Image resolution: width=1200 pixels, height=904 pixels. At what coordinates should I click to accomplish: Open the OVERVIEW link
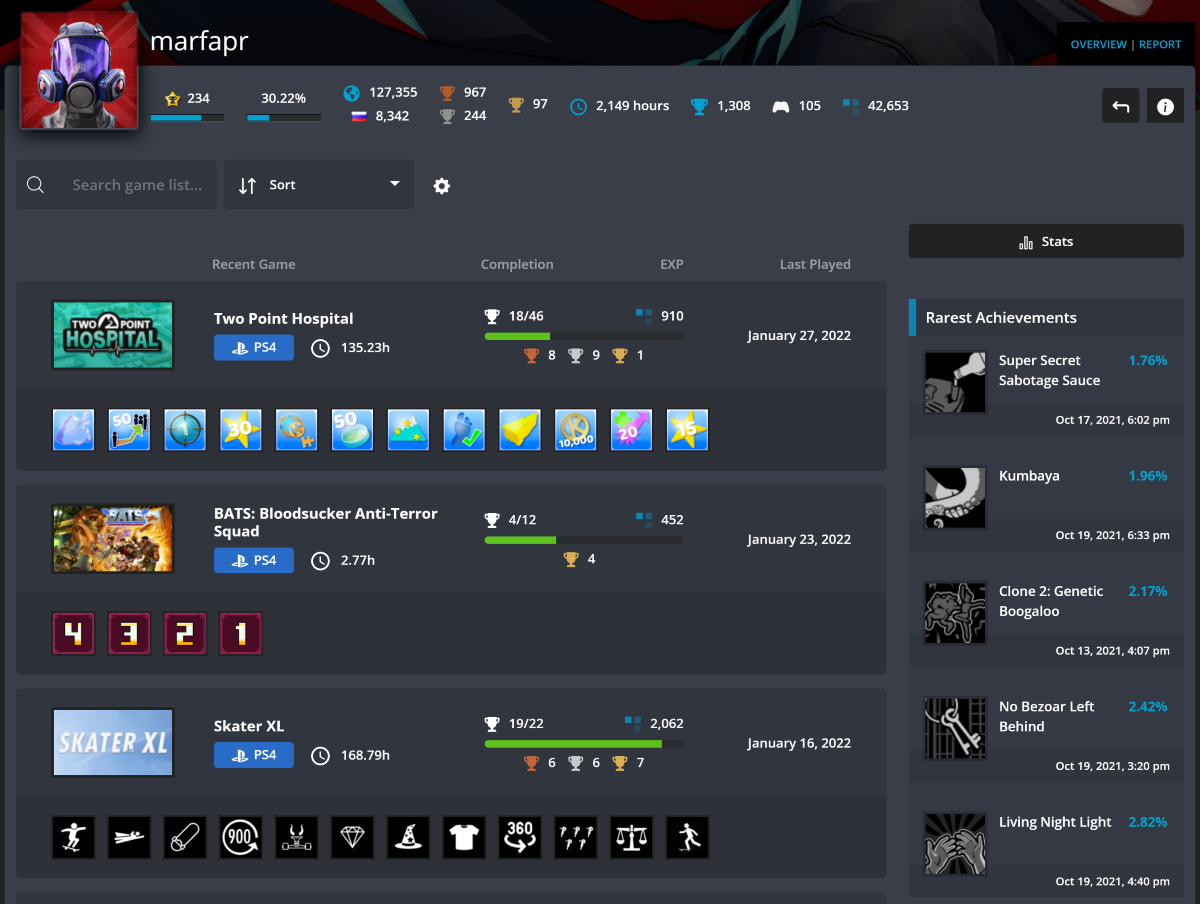click(1097, 45)
